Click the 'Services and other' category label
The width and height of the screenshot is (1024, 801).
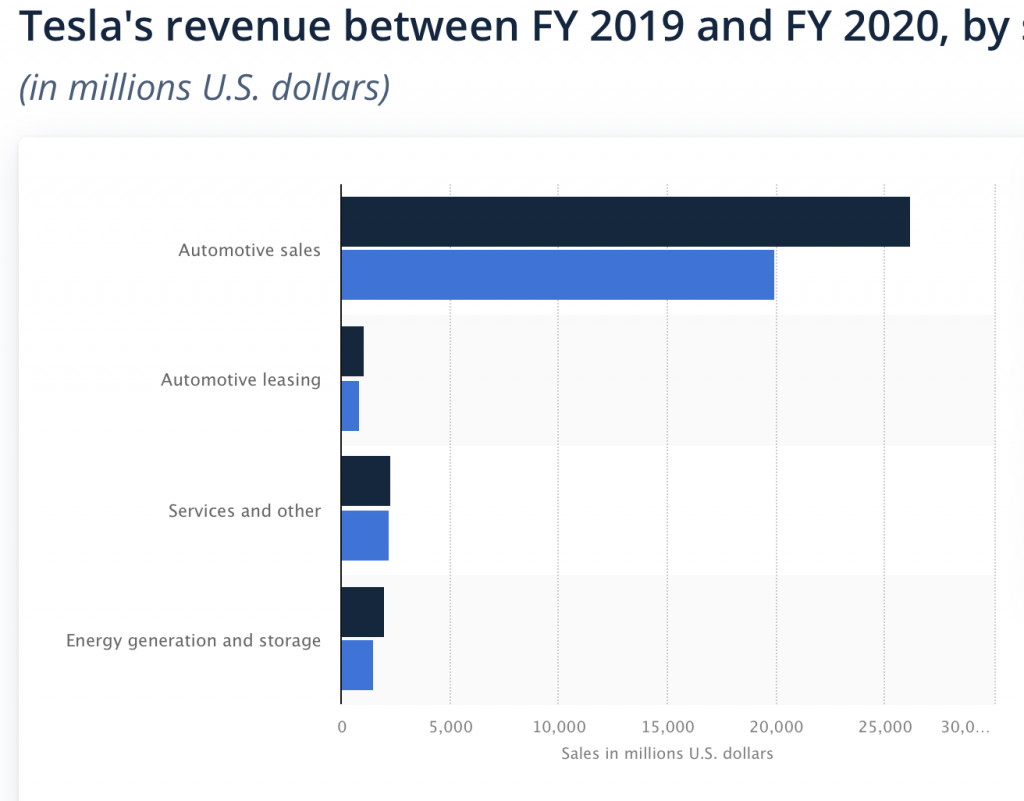[245, 510]
